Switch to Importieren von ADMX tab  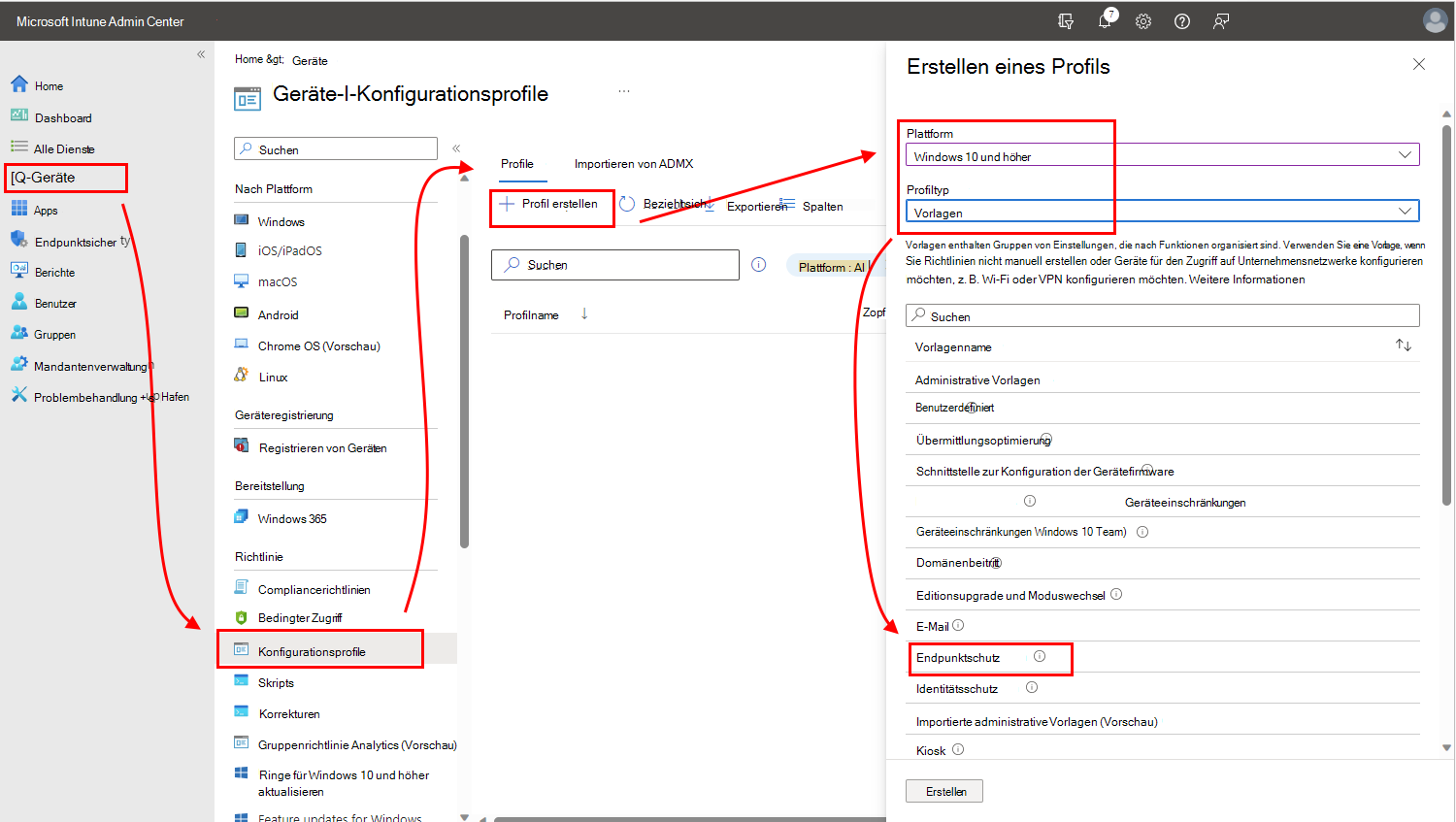(x=634, y=164)
